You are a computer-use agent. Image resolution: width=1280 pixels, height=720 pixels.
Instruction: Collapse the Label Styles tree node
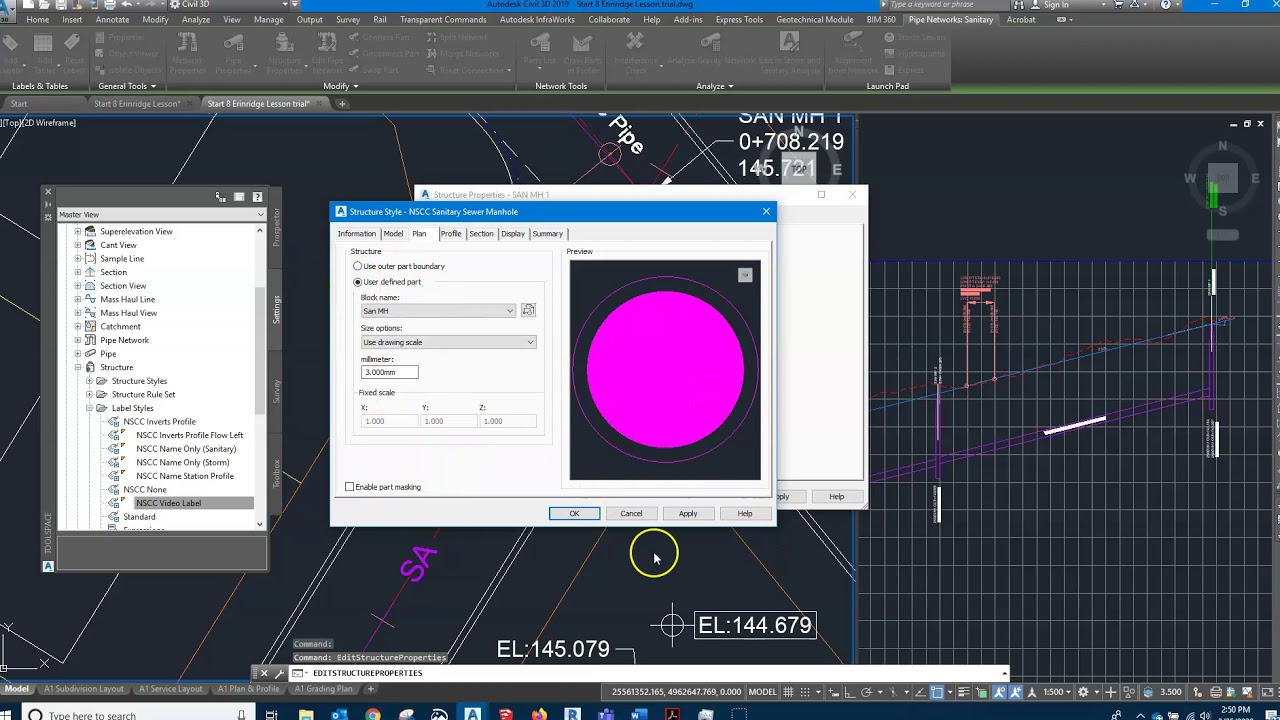(x=89, y=408)
